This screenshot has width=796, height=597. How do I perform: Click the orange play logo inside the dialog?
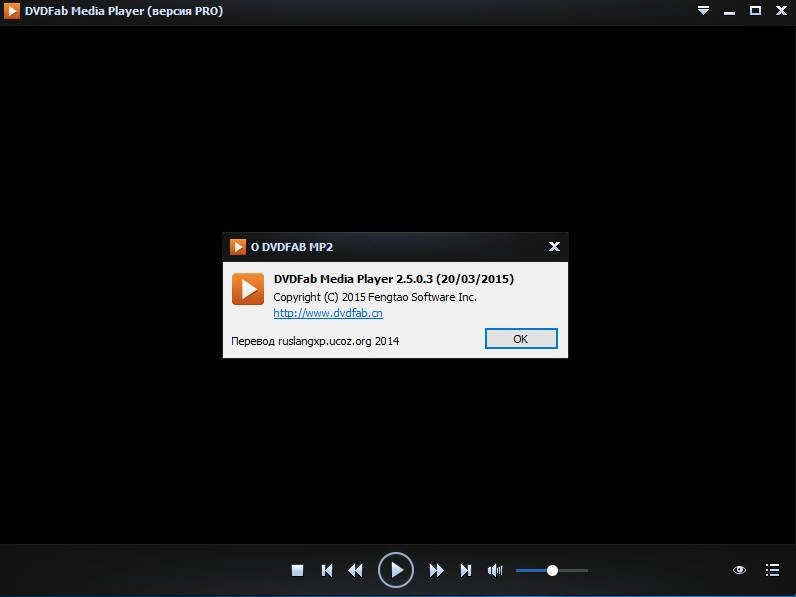point(248,288)
